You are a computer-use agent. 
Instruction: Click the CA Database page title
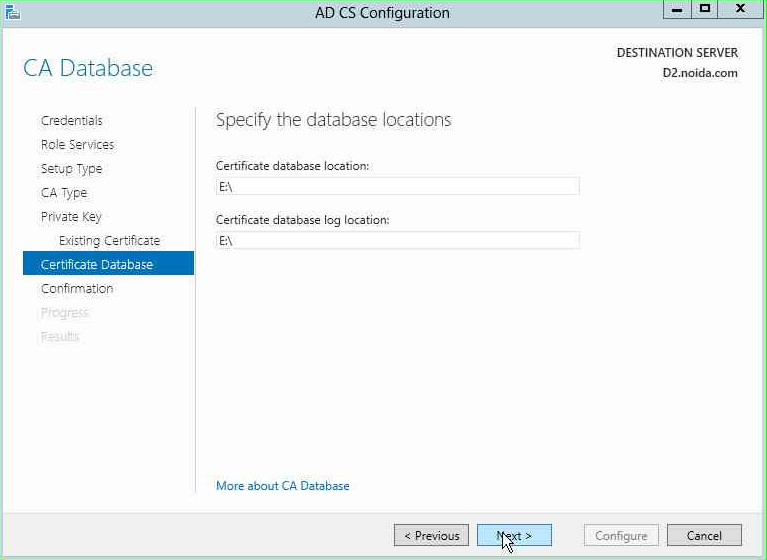tap(88, 68)
